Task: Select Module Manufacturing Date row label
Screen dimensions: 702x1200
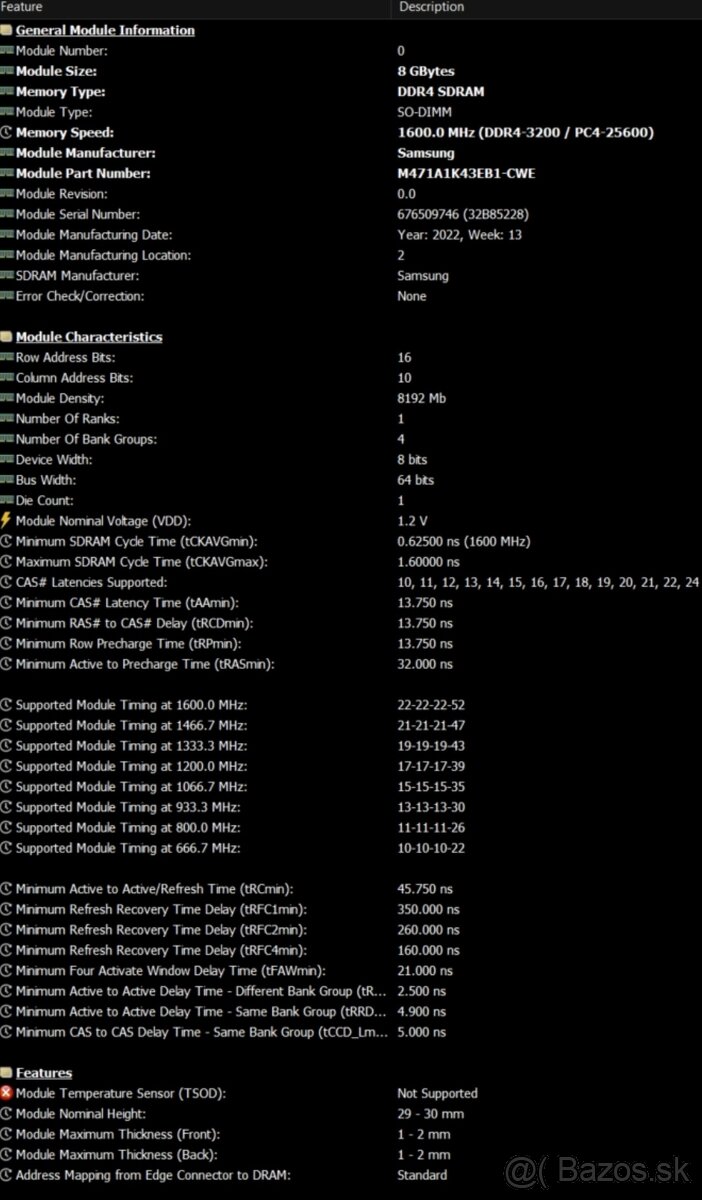Action: [94, 235]
